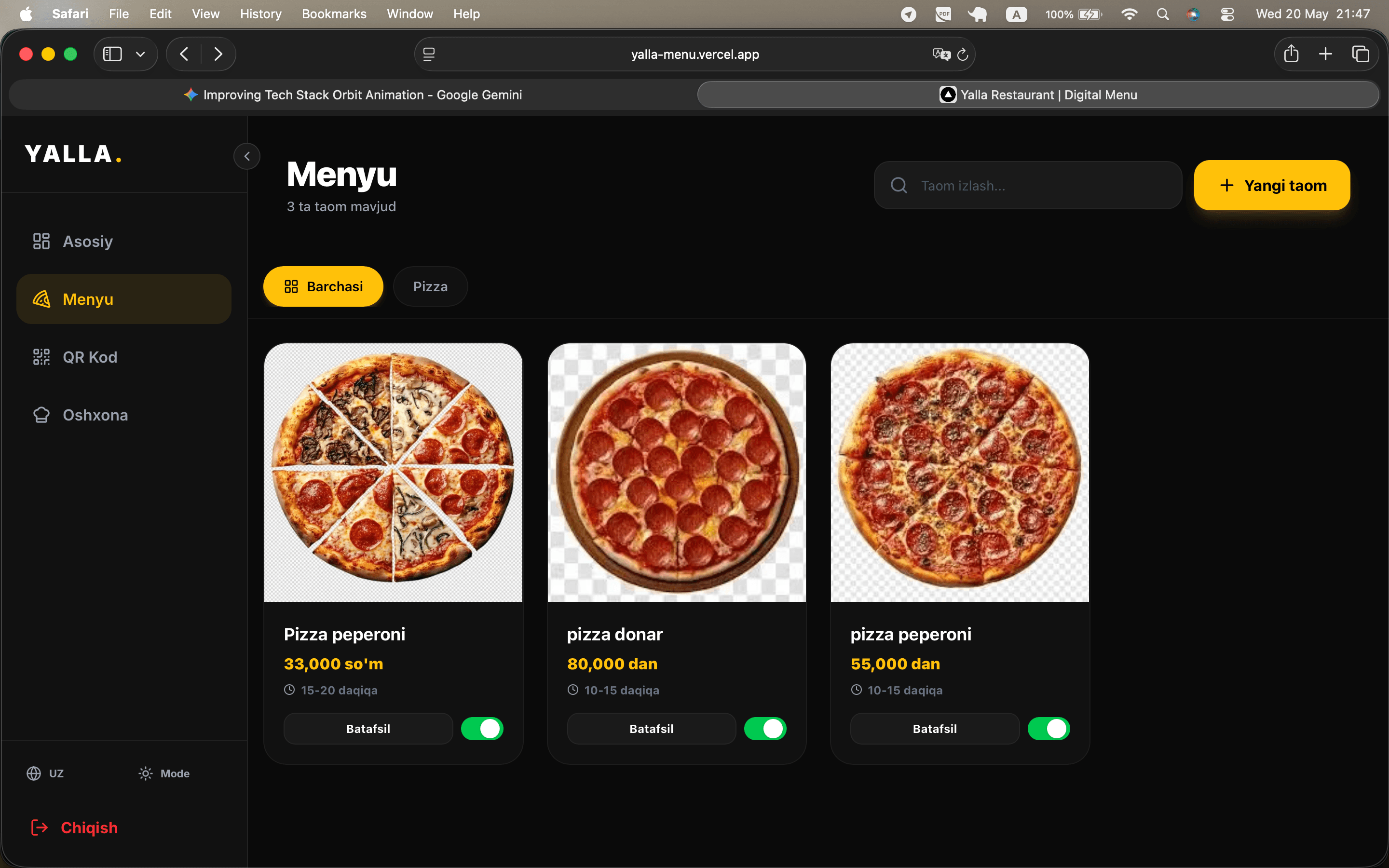Click the search magnifier icon in Taom izlash
The width and height of the screenshot is (1389, 868).
click(x=899, y=186)
